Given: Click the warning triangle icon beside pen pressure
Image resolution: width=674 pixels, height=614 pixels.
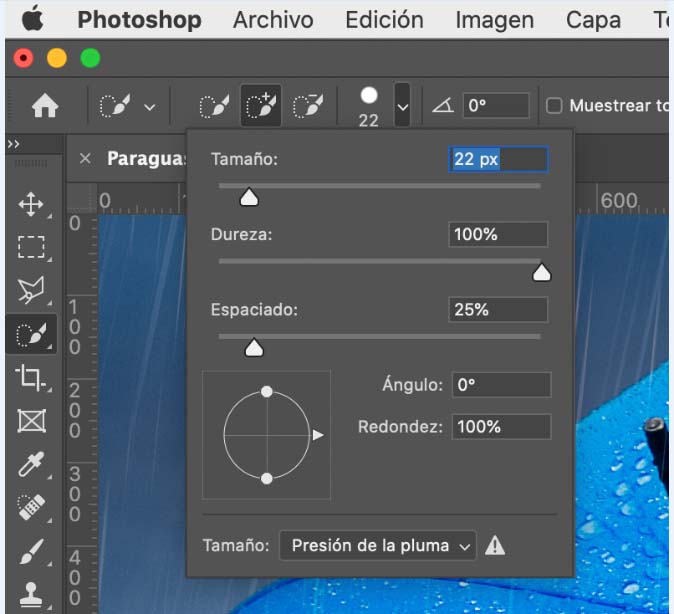Looking at the screenshot, I should click(x=495, y=546).
